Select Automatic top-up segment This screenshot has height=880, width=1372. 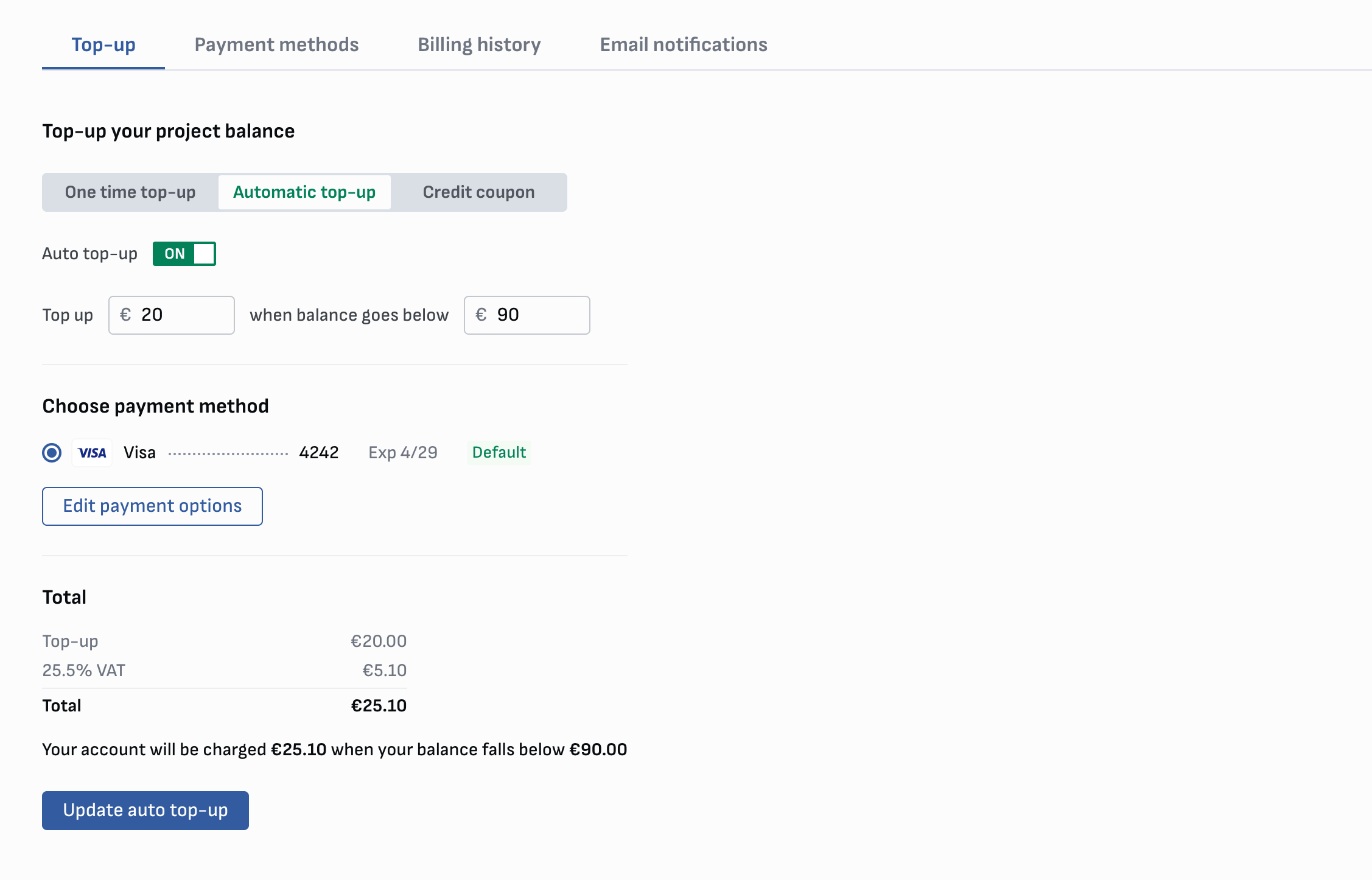click(x=304, y=192)
